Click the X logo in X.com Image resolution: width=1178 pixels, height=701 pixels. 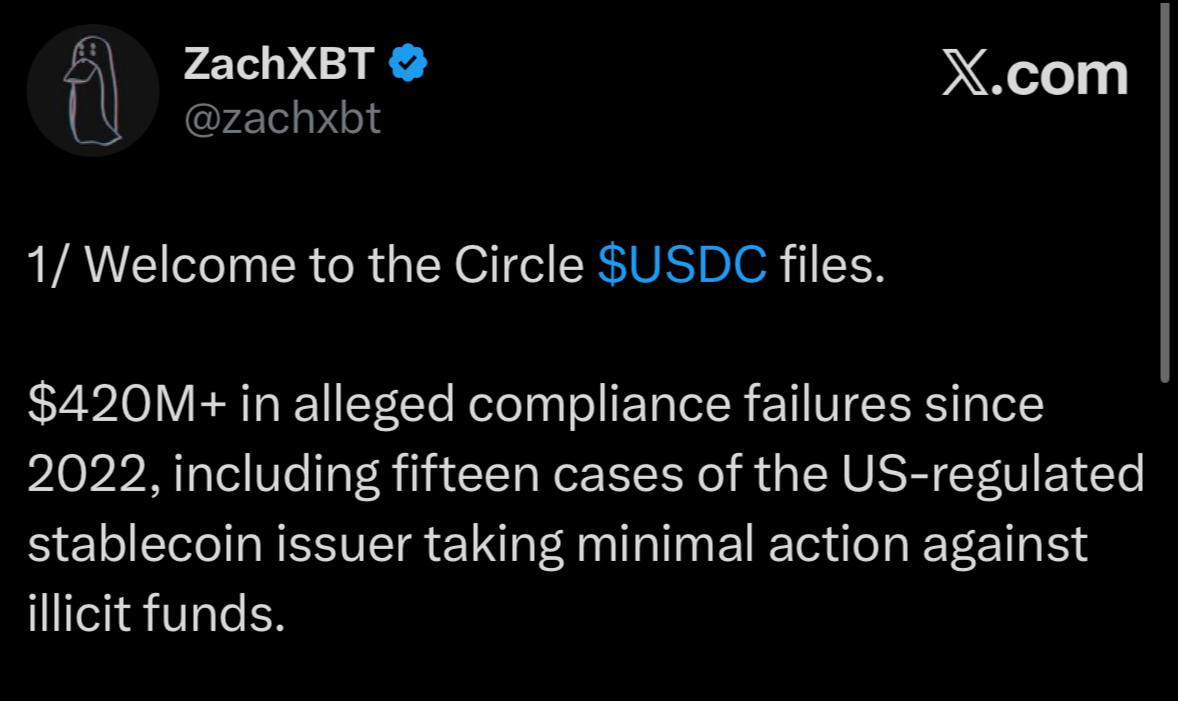(965, 76)
